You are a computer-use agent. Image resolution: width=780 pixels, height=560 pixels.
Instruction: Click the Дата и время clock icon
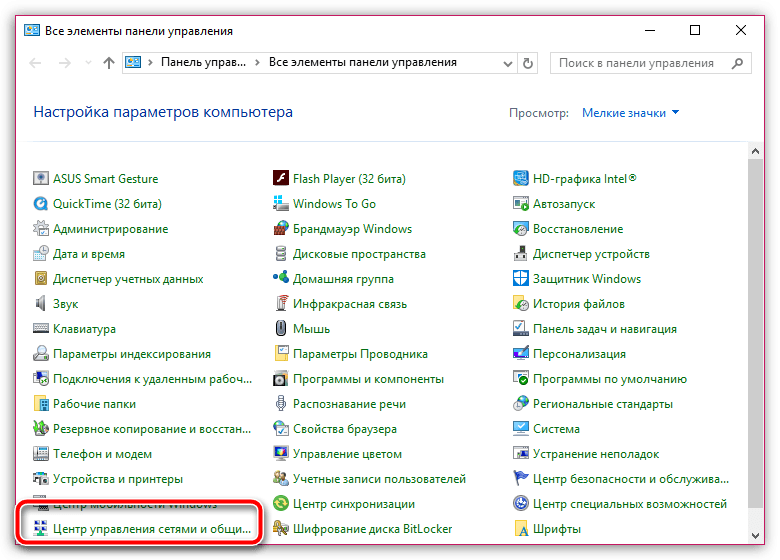click(x=41, y=254)
